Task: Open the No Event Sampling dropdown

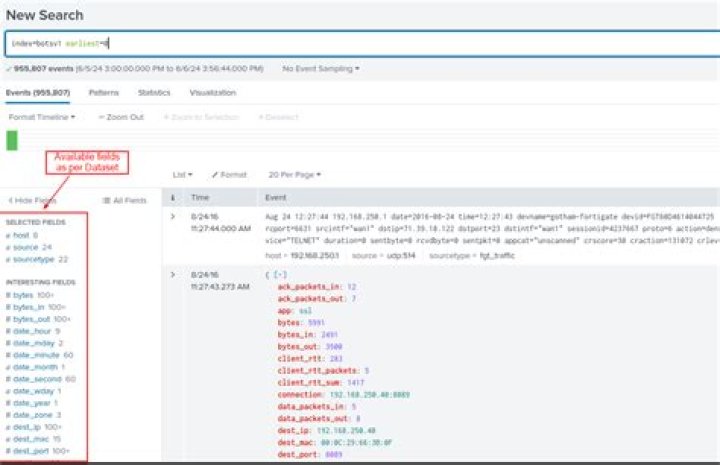Action: pyautogui.click(x=321, y=68)
